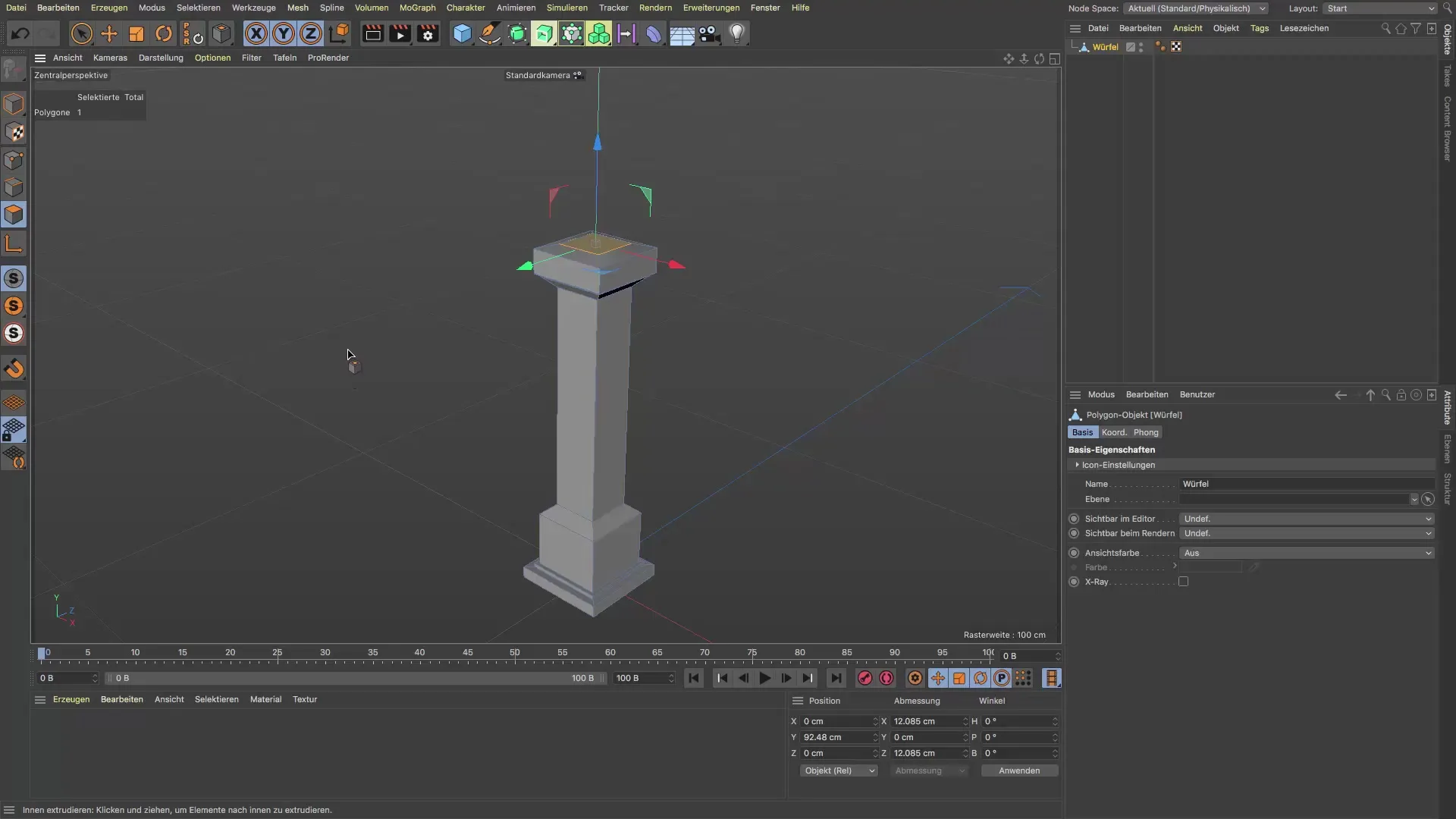Select the Würfel object in object manager
1456x819 pixels.
(1105, 47)
